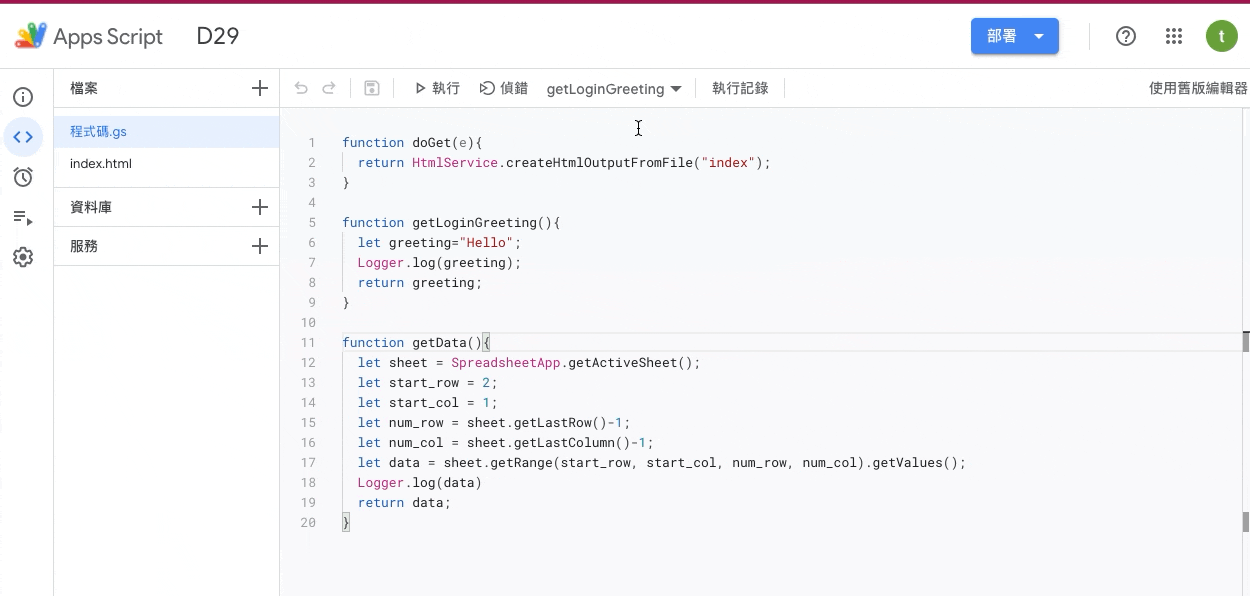Open the help question mark icon
This screenshot has width=1250, height=596.
coord(1126,36)
